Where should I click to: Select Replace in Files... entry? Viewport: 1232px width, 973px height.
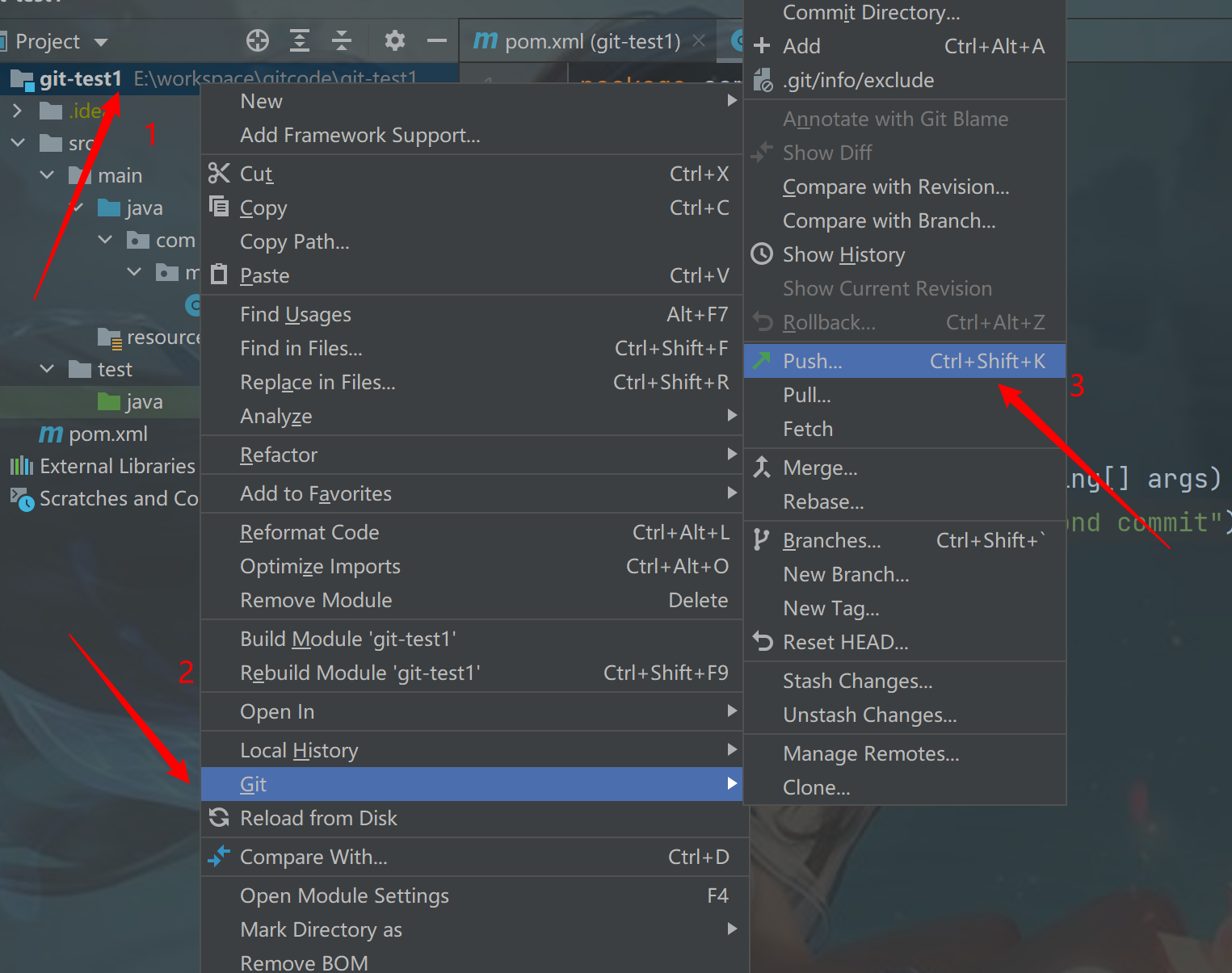(472, 382)
